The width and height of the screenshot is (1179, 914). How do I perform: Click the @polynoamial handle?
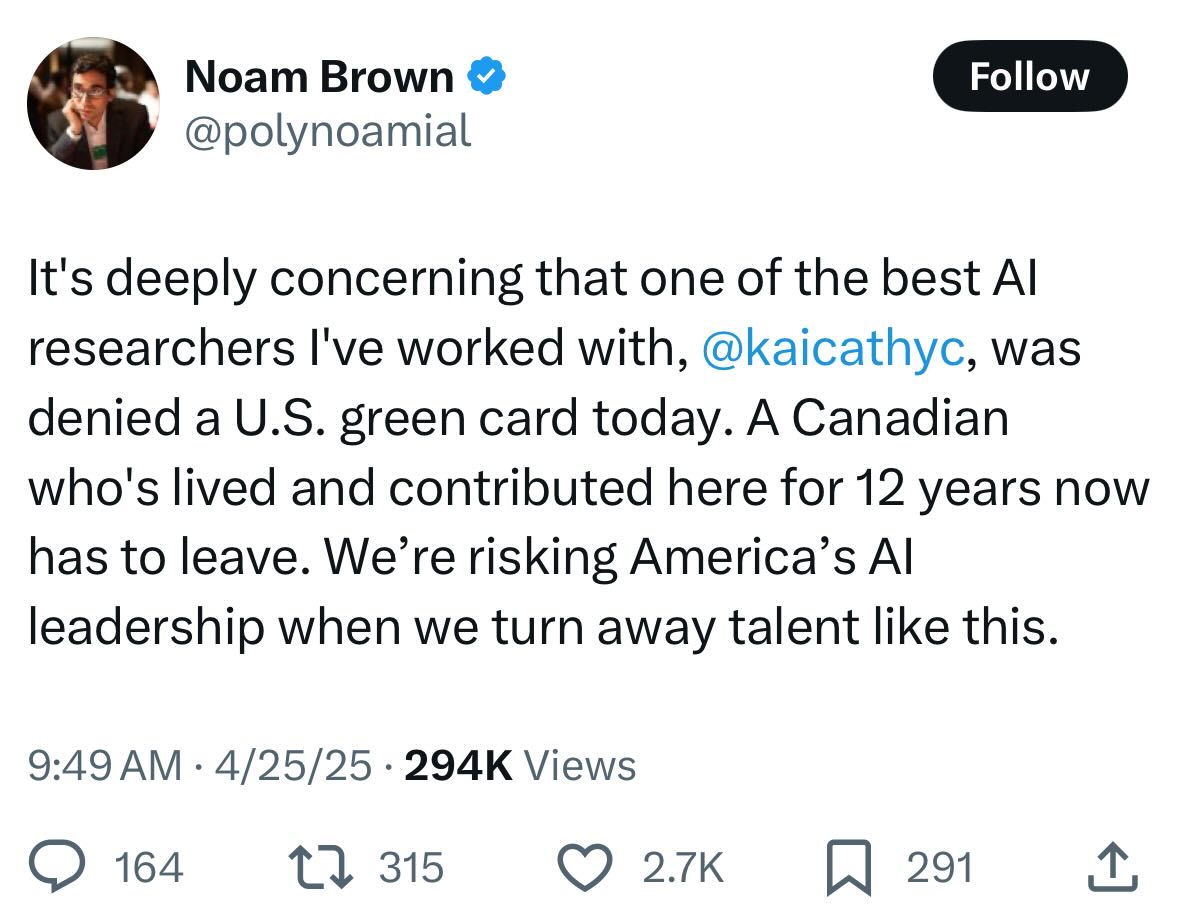tap(328, 132)
